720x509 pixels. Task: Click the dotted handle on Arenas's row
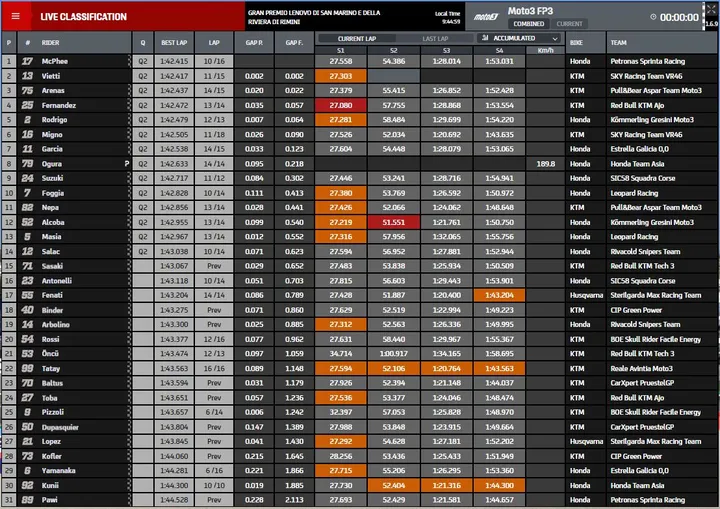tap(129, 90)
